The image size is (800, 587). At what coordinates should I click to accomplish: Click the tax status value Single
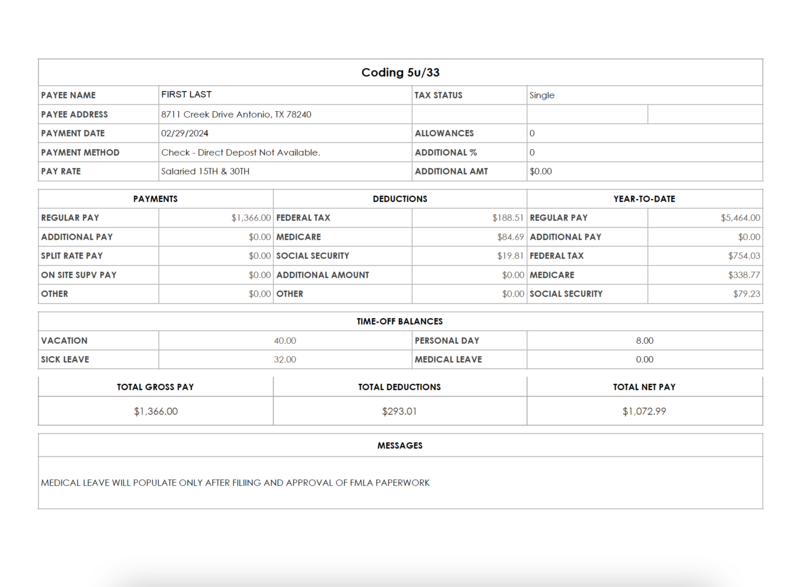pyautogui.click(x=542, y=95)
